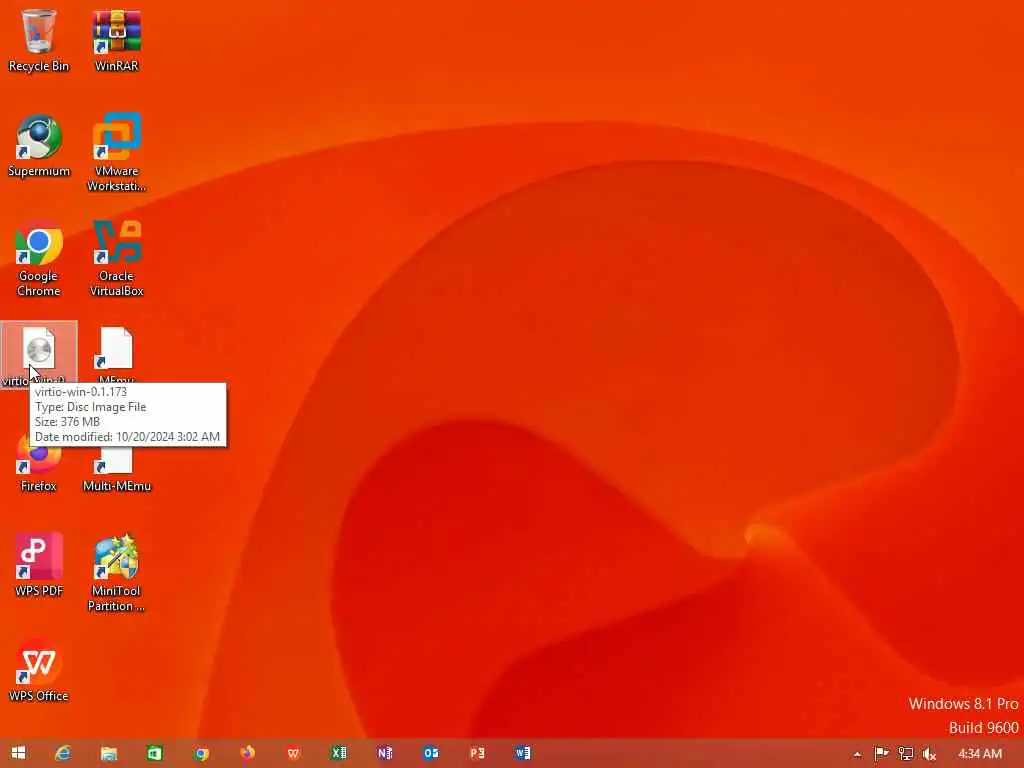Open the clock showing 4:34 AM
Image resolution: width=1024 pixels, height=768 pixels.
pos(980,754)
